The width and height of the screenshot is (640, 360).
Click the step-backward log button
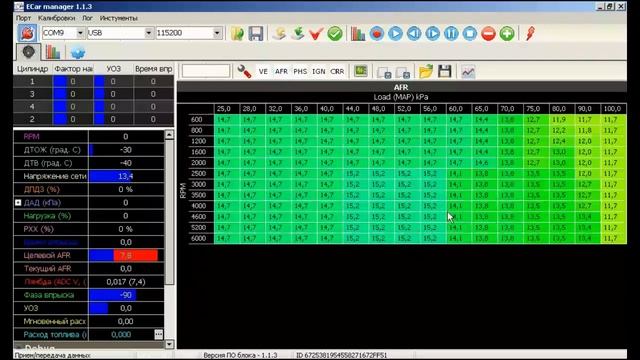click(414, 33)
